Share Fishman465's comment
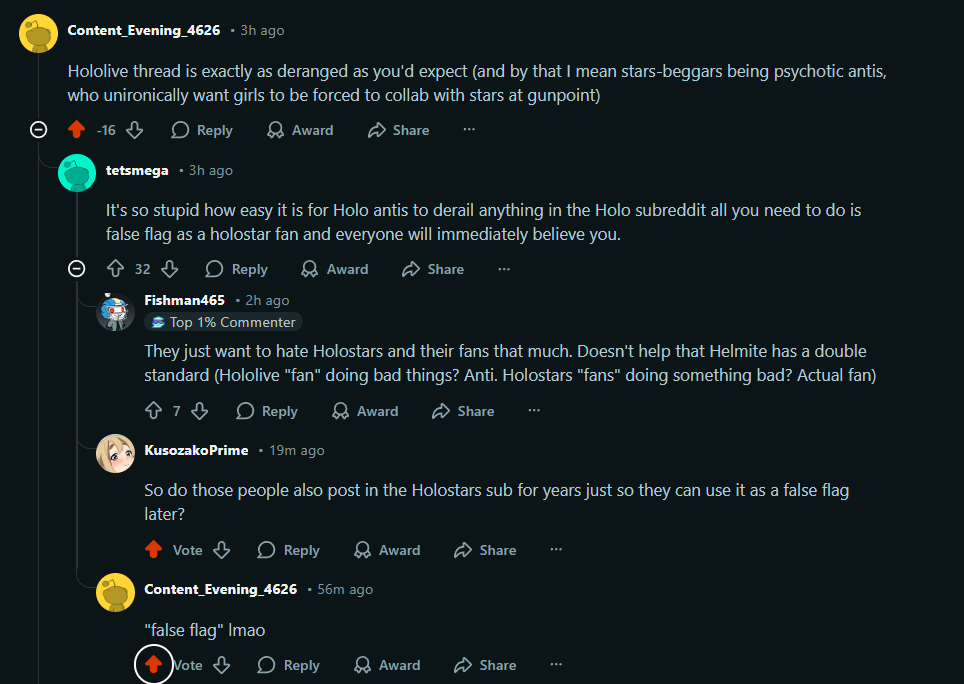 click(464, 411)
